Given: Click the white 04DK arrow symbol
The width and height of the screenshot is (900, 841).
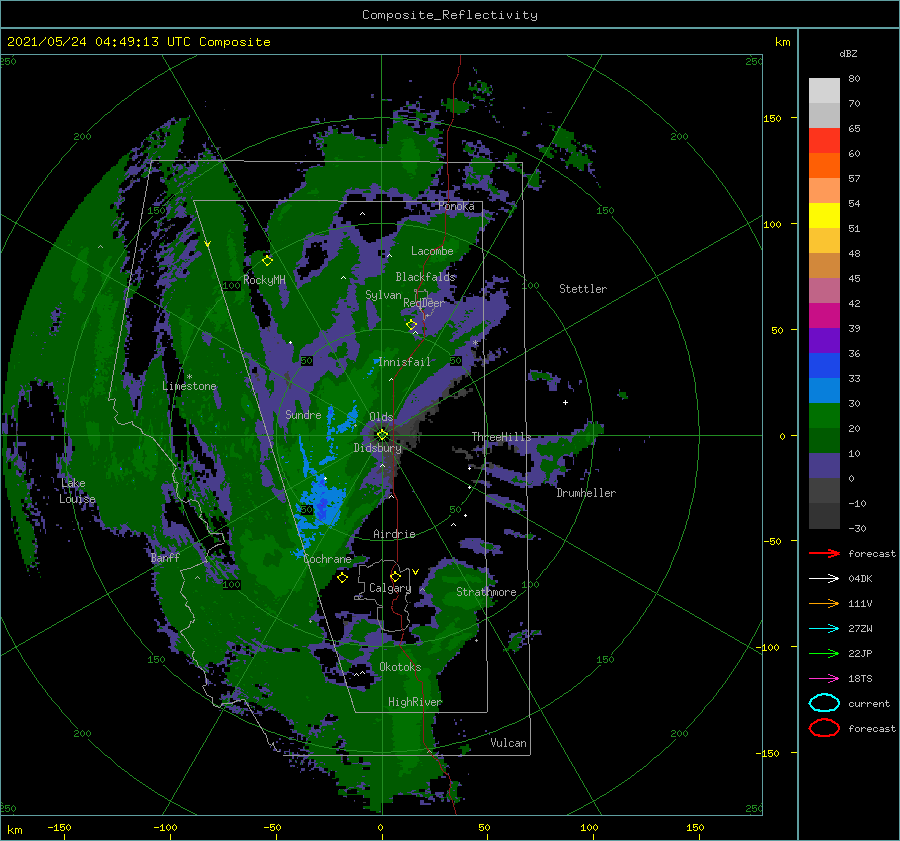Looking at the screenshot, I should pos(824,579).
